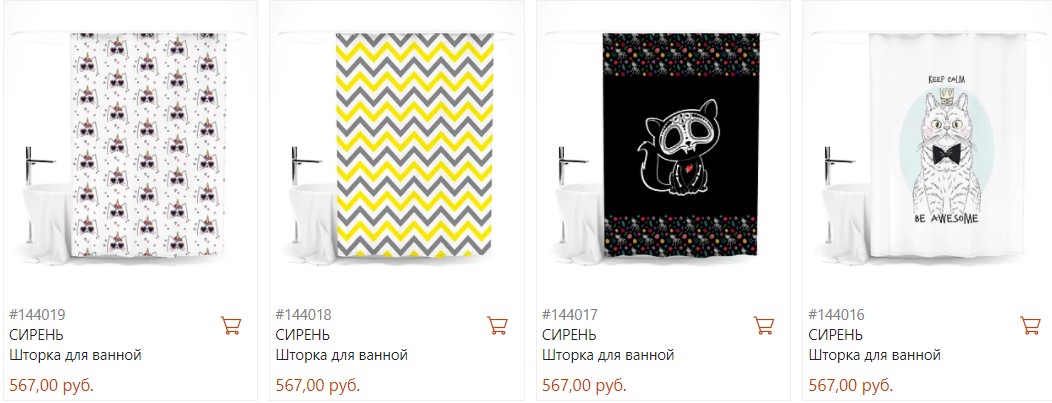Select the article number #144017
Screen dimensions: 1052x403
[570, 314]
